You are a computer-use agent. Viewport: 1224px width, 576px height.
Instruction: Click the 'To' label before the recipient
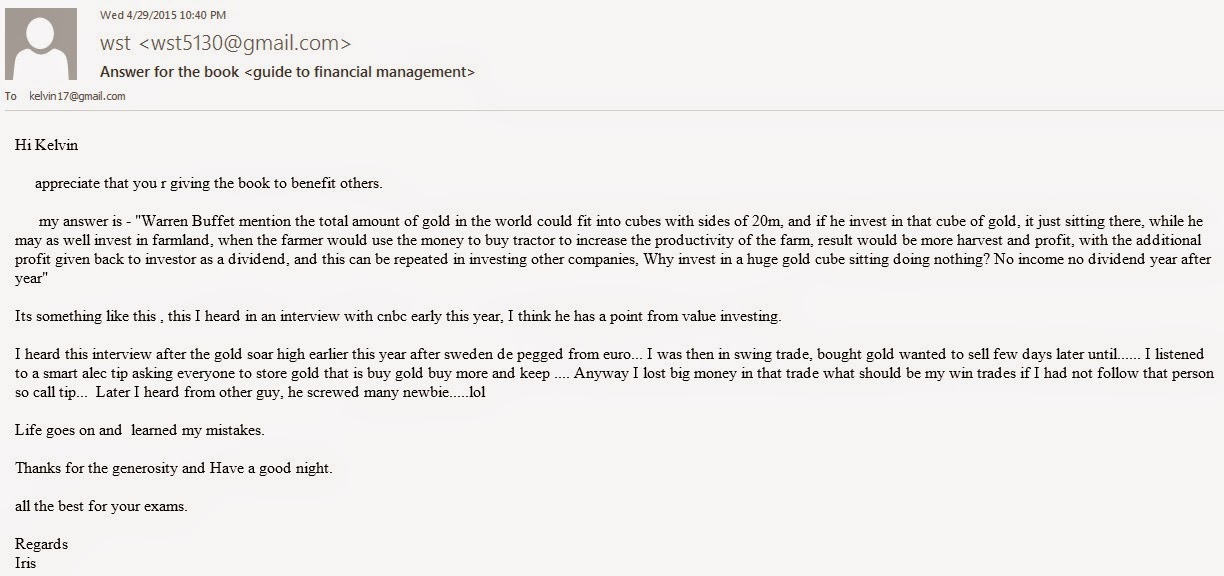(11, 96)
